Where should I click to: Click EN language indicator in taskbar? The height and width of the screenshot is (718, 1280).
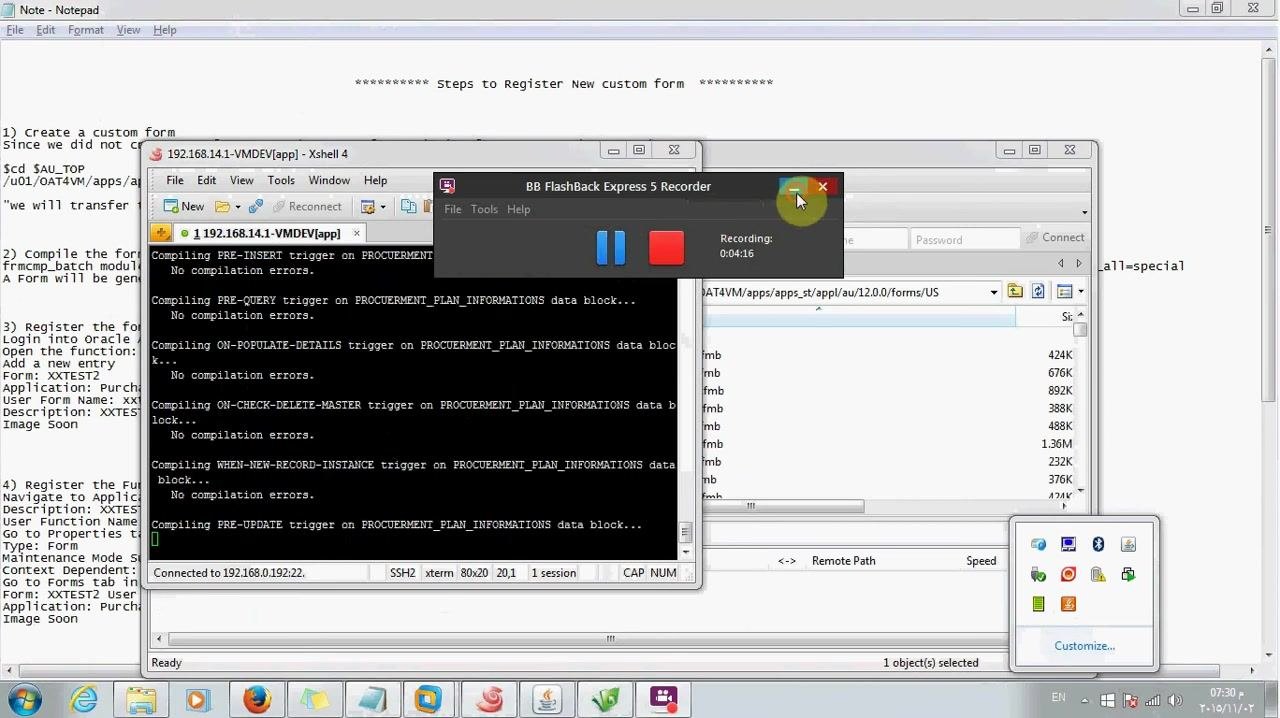point(1059,697)
